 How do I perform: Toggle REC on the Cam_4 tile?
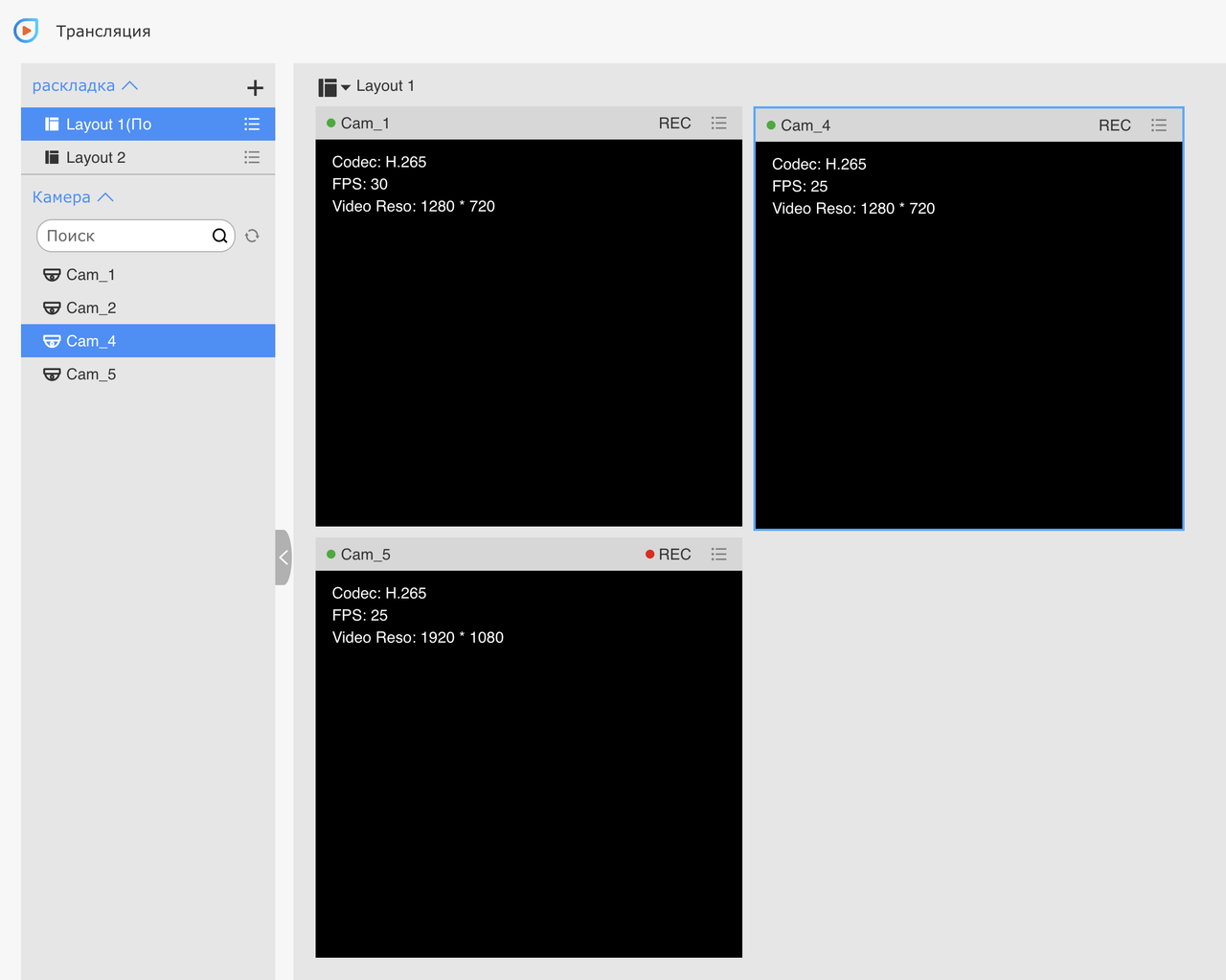[x=1115, y=125]
